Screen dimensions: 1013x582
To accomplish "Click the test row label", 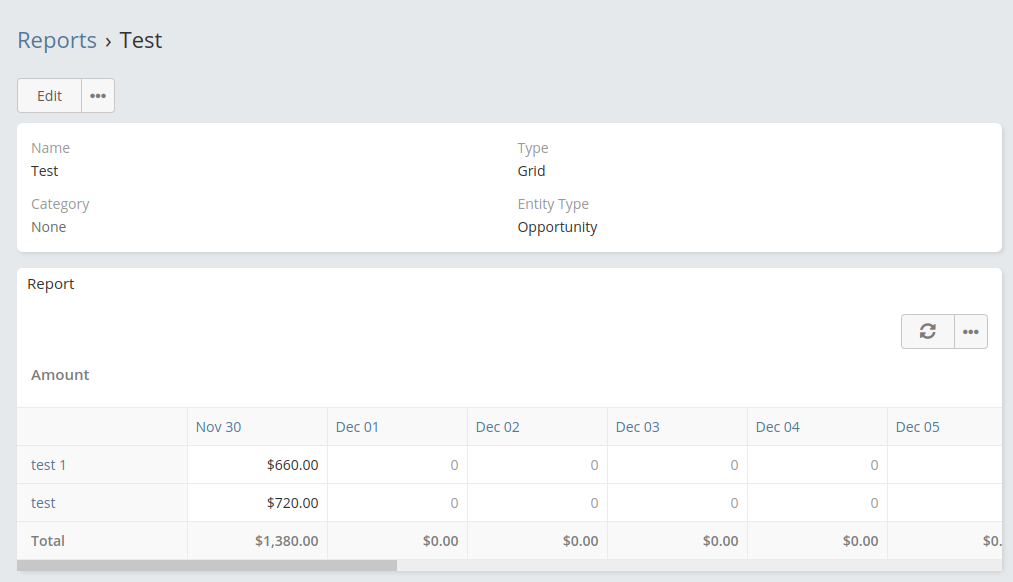I will click(x=43, y=503).
